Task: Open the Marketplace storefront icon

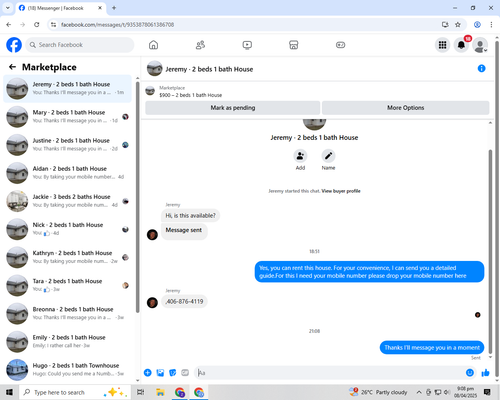Action: pyautogui.click(x=294, y=45)
